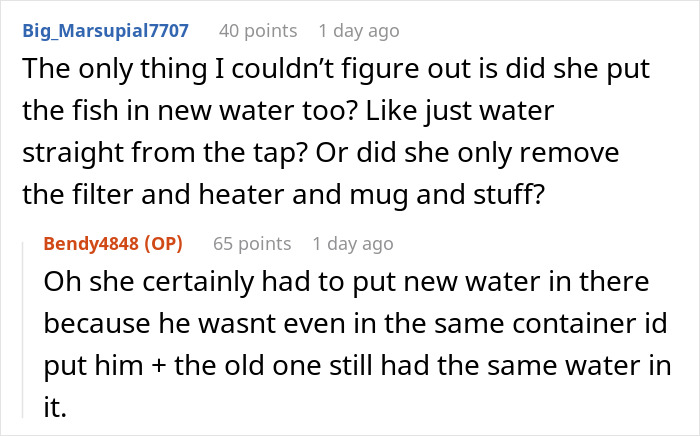Screen dimensions: 700x436
Task: Click the 'The only thing I couldn't' line
Action: click(x=336, y=69)
